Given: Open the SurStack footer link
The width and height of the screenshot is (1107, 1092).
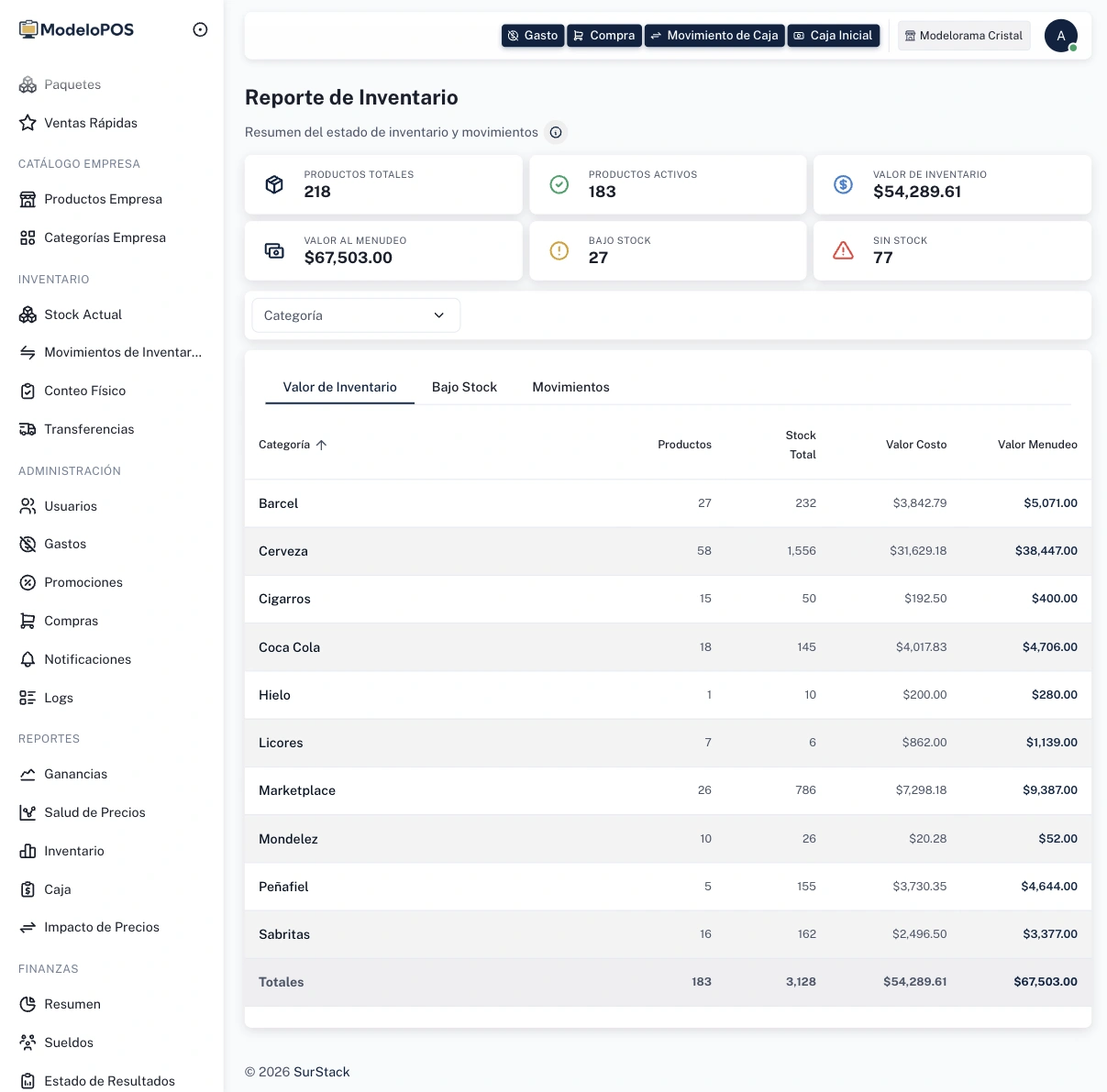Looking at the screenshot, I should coord(322,1072).
